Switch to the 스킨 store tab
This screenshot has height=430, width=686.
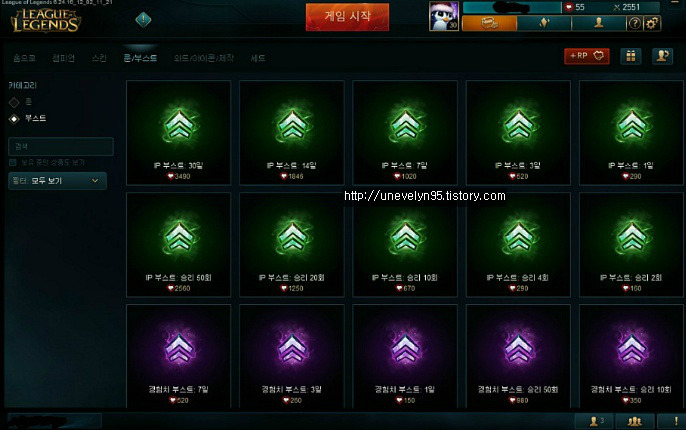[x=99, y=58]
